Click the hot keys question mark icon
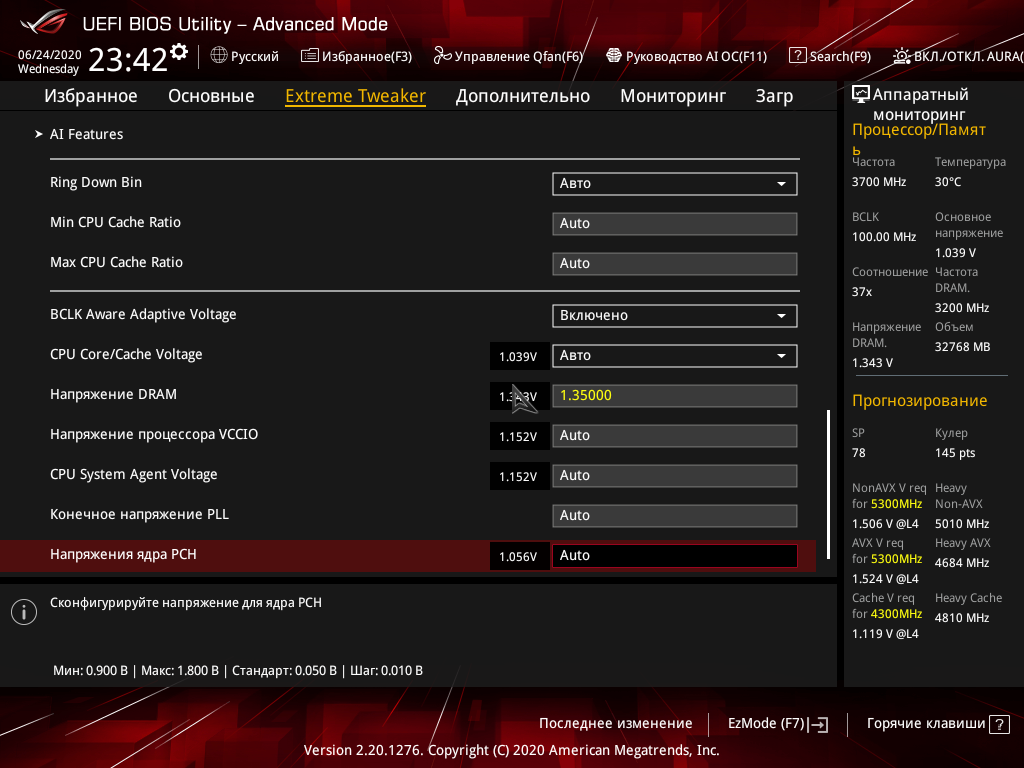This screenshot has width=1024, height=768. click(x=999, y=724)
